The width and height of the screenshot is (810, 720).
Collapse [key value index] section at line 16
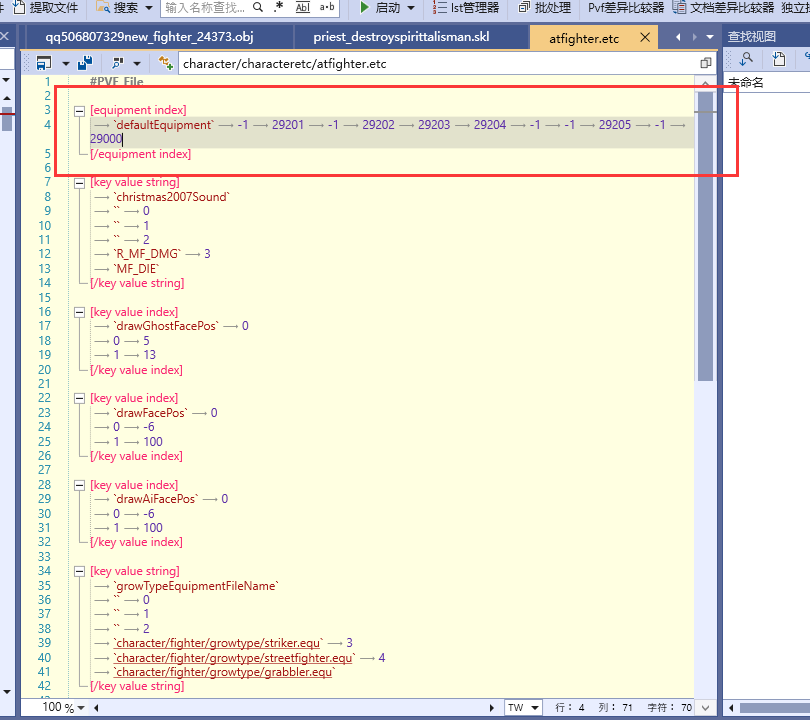(79, 312)
